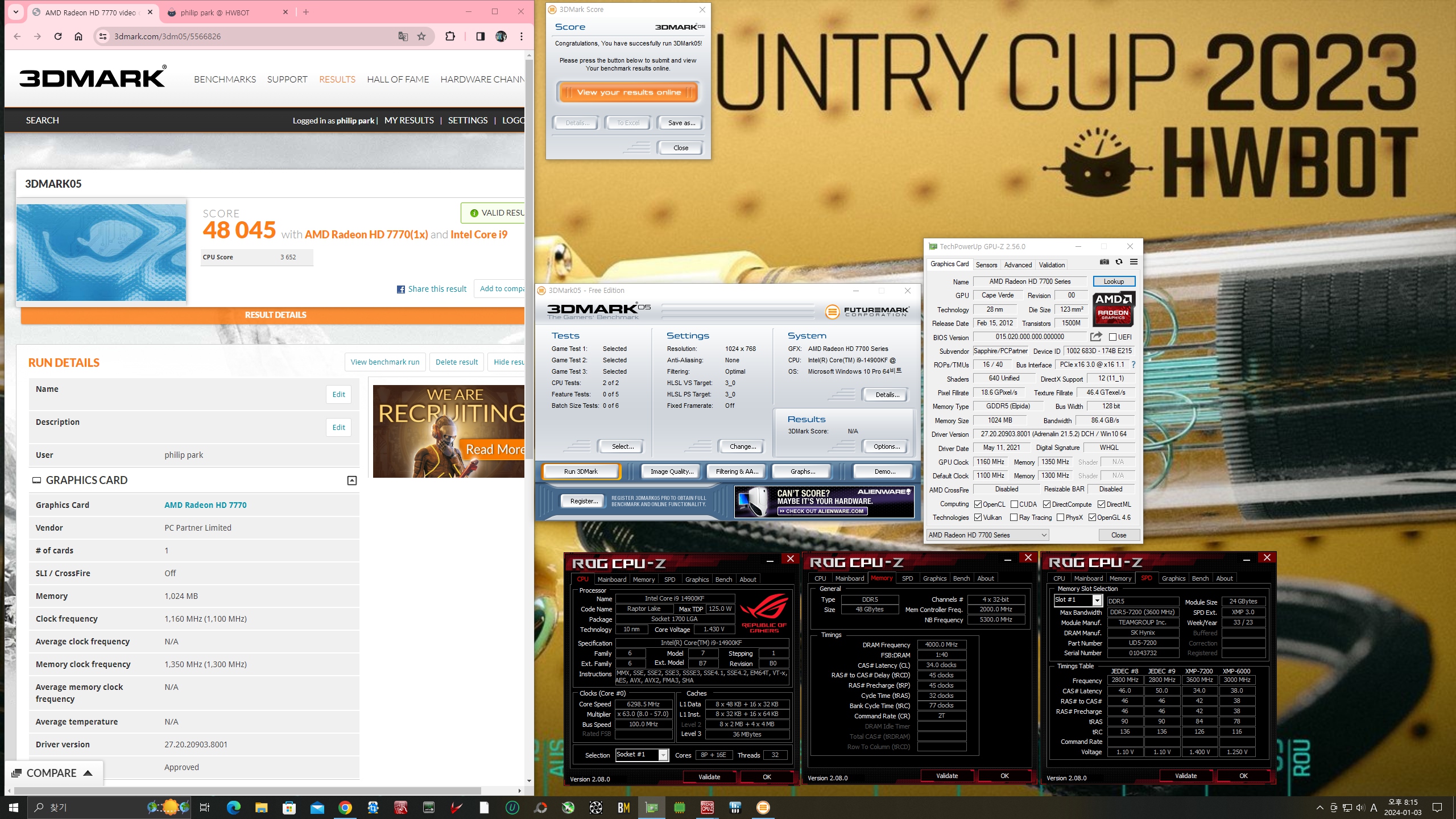Screen dimensions: 1456x819
Task: Click the 3DMark05 result thumbnail image
Action: [101, 252]
